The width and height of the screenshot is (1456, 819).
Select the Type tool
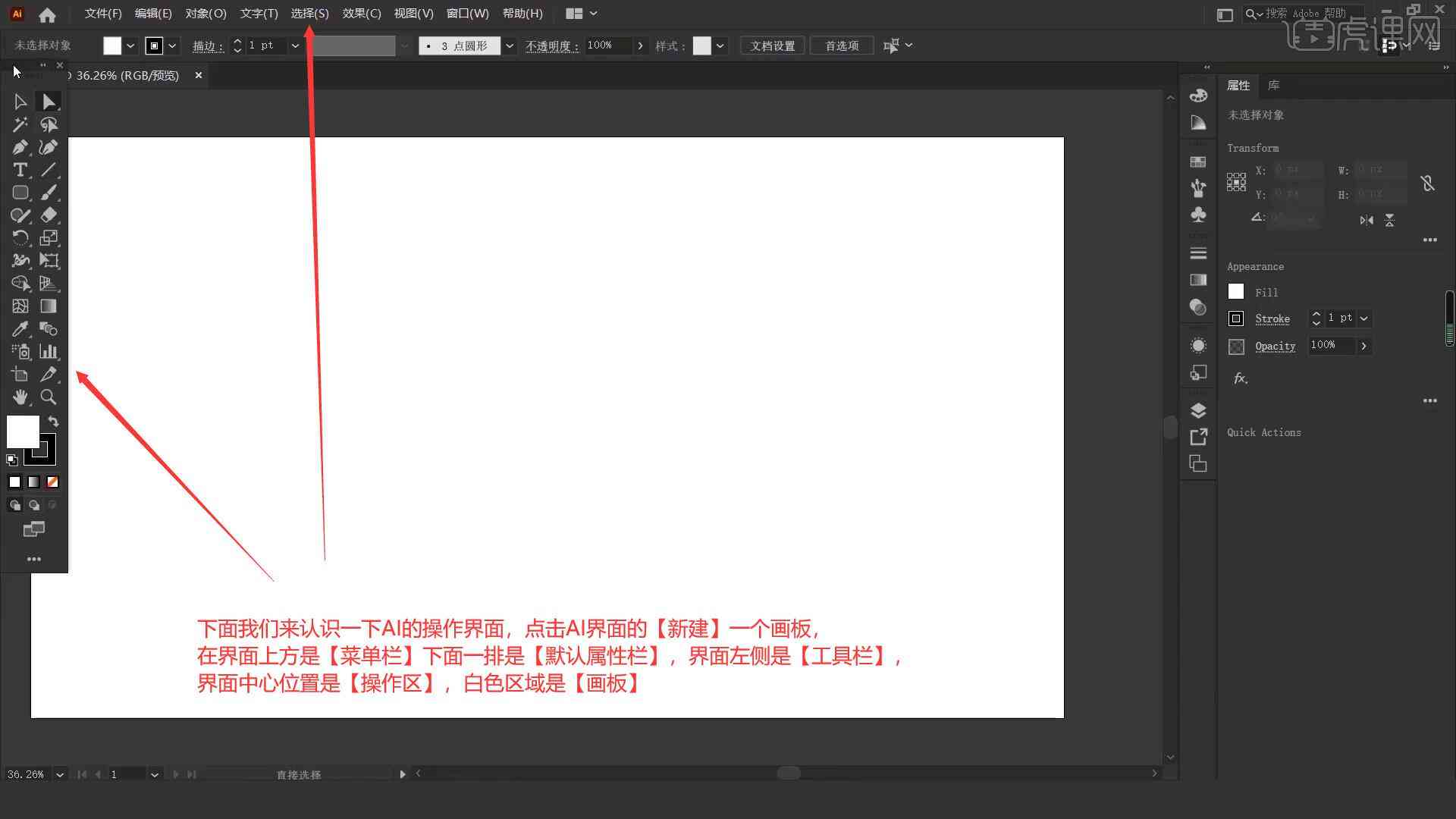19,169
